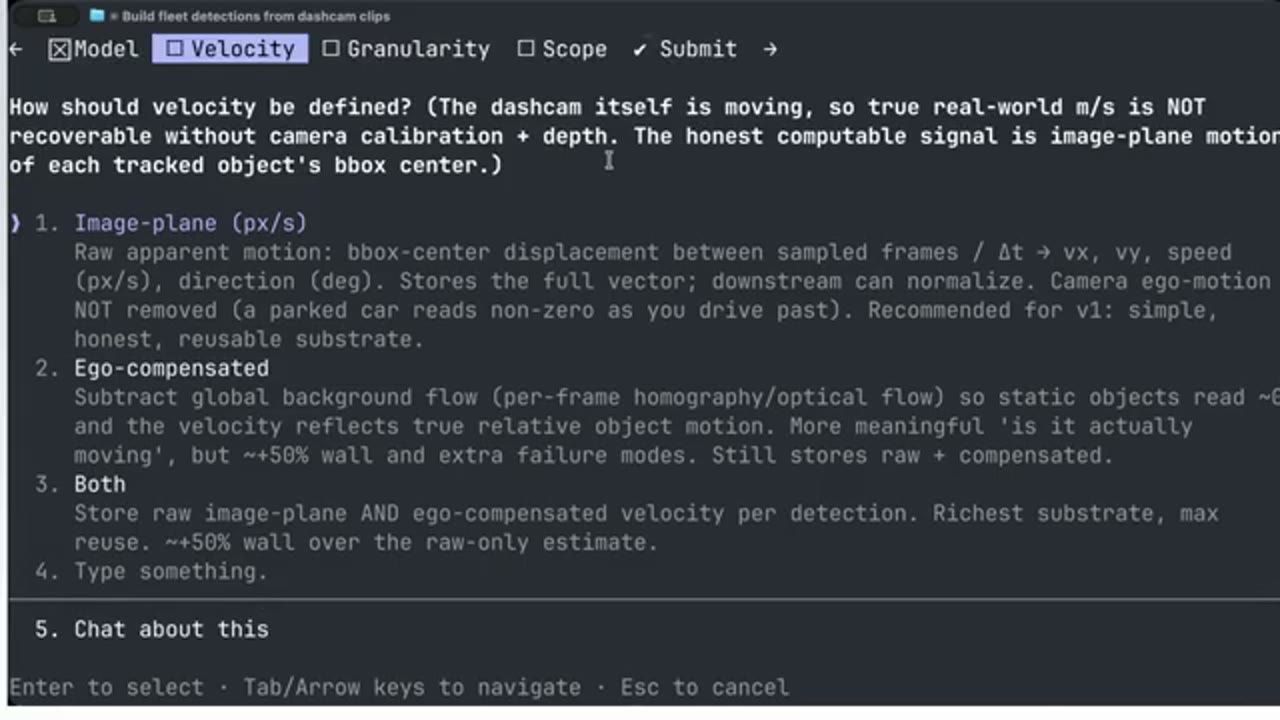Open Chat about this option
1280x720 pixels.
[x=171, y=629]
